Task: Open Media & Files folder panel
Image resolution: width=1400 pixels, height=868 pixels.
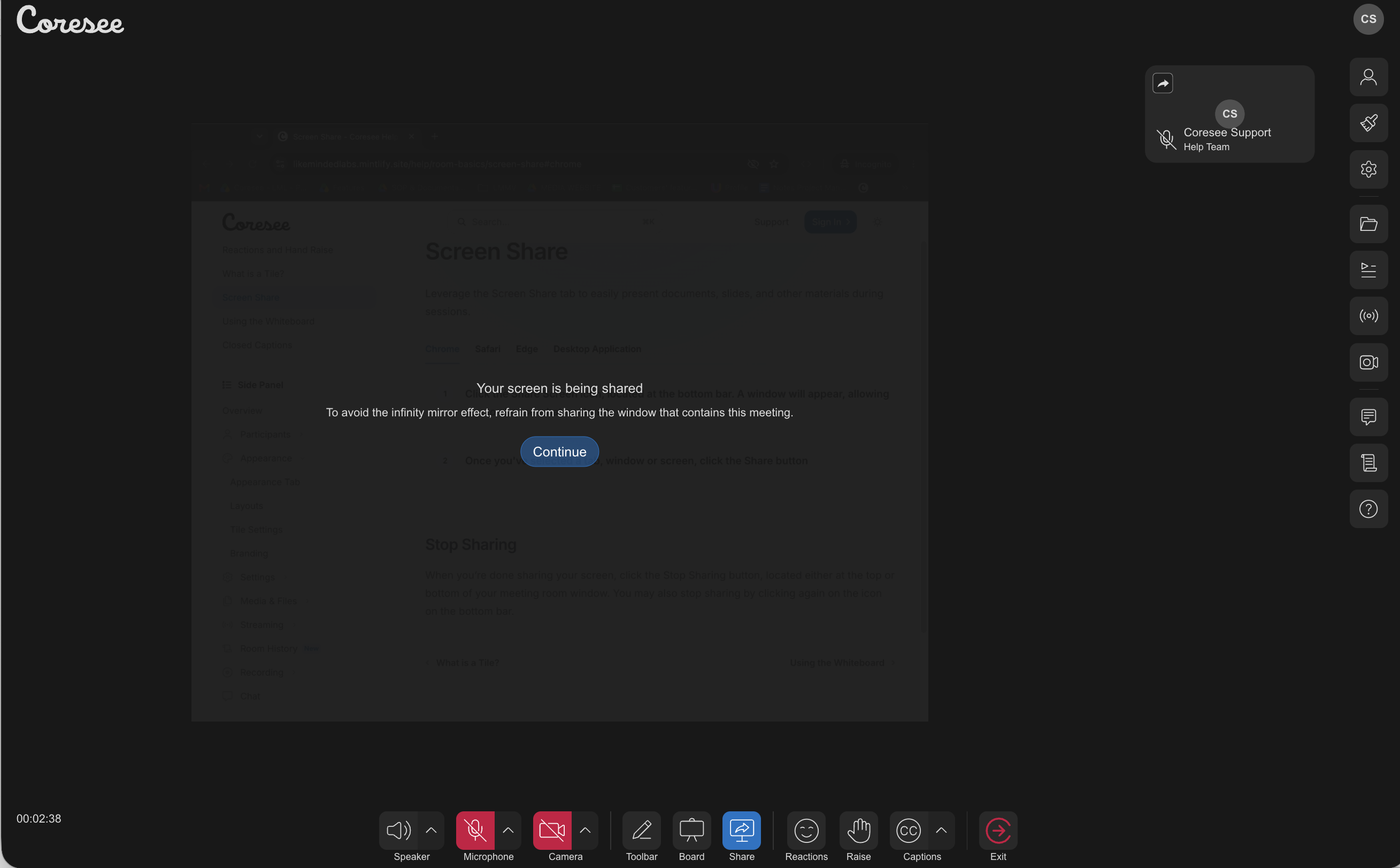Action: 1368,224
